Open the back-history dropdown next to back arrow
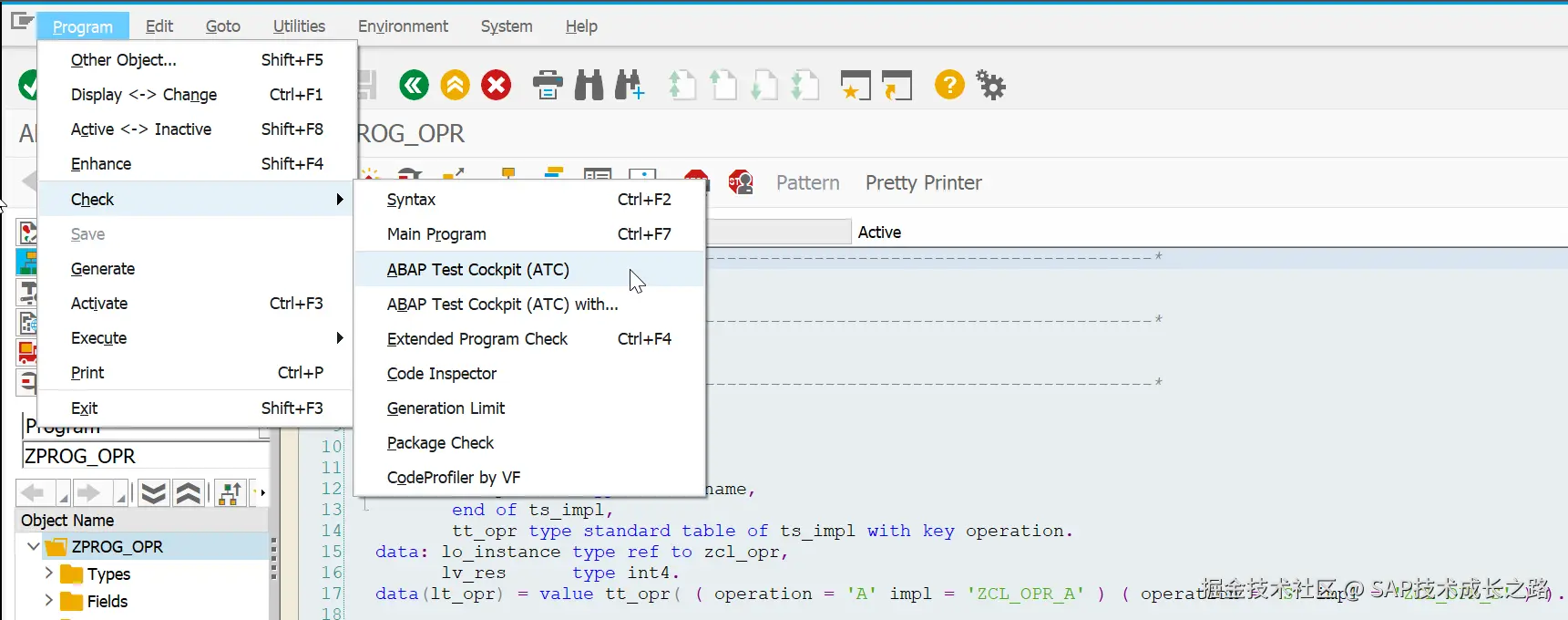 click(x=63, y=495)
